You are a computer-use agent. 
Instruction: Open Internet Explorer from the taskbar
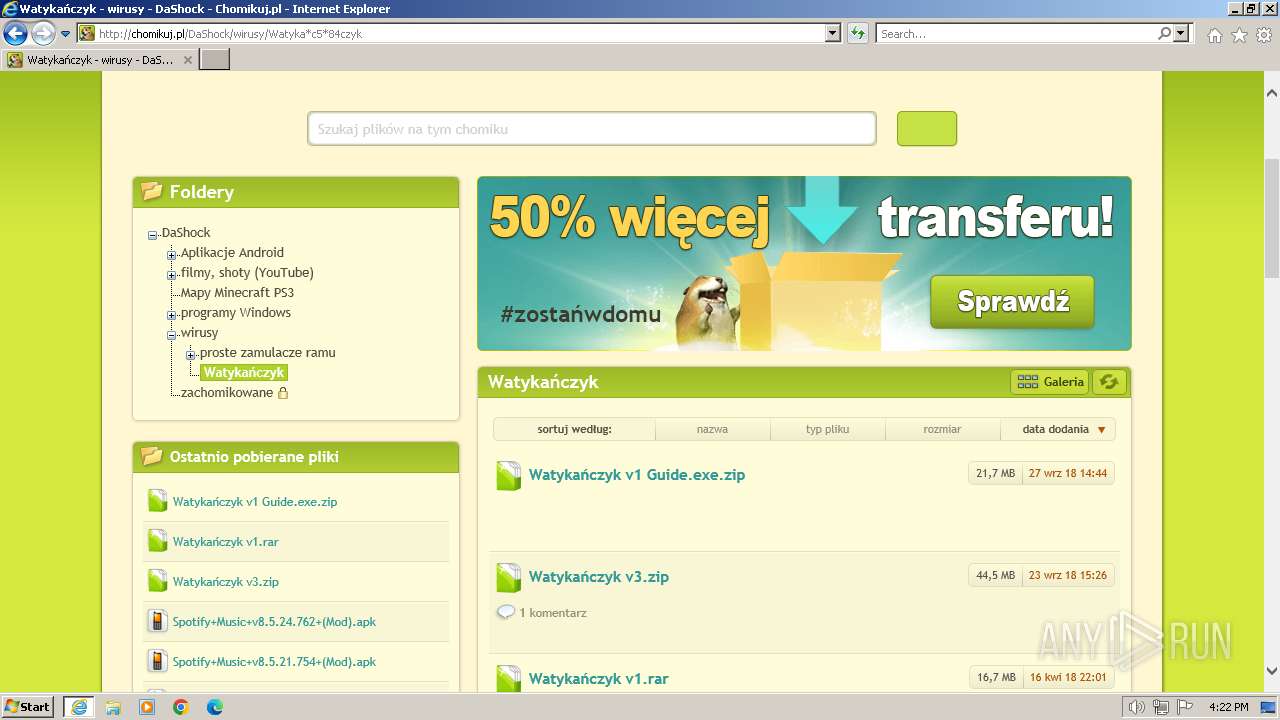coord(78,707)
